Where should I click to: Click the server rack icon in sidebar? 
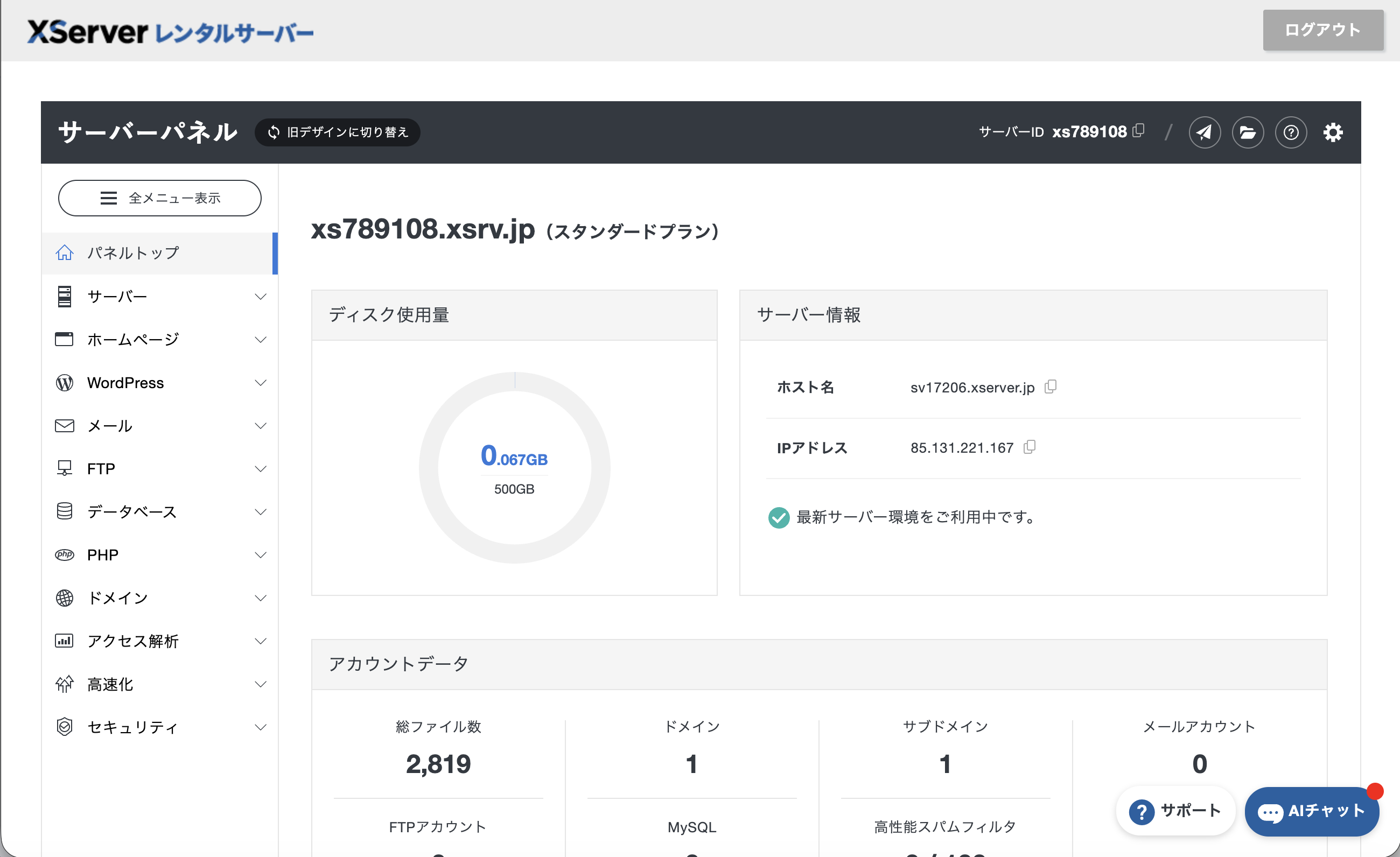[x=64, y=297]
